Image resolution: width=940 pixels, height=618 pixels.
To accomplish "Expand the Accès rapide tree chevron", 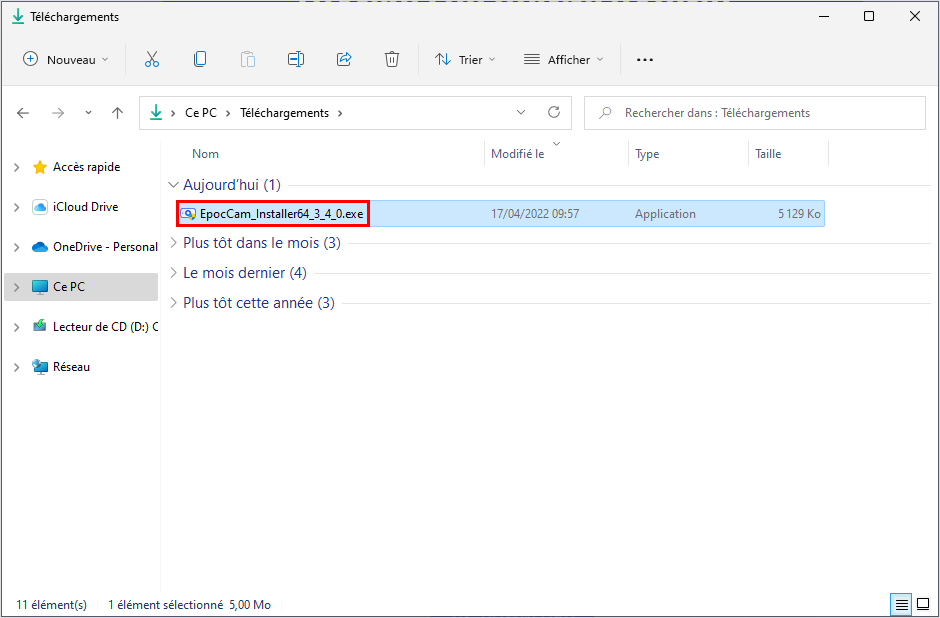I will click(x=17, y=167).
